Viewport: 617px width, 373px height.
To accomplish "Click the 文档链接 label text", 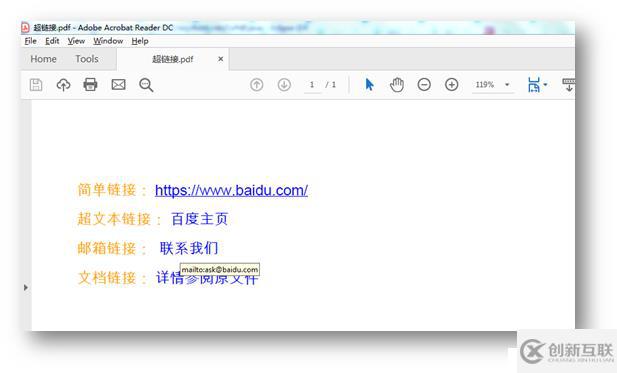I will click(x=107, y=278).
